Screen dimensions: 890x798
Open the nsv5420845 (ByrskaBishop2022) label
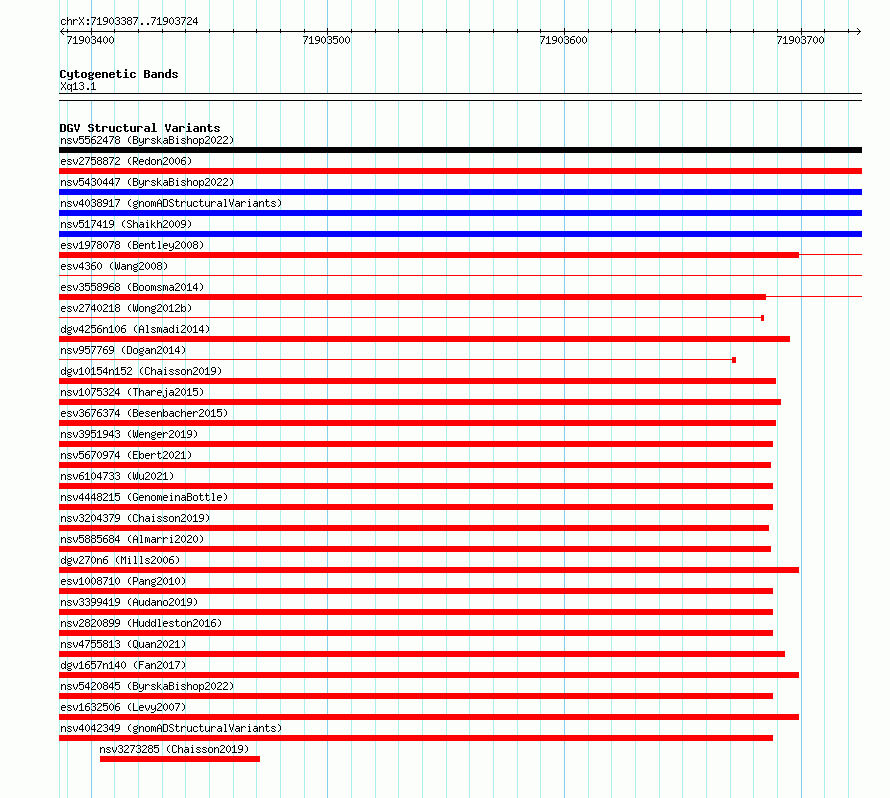click(x=147, y=686)
